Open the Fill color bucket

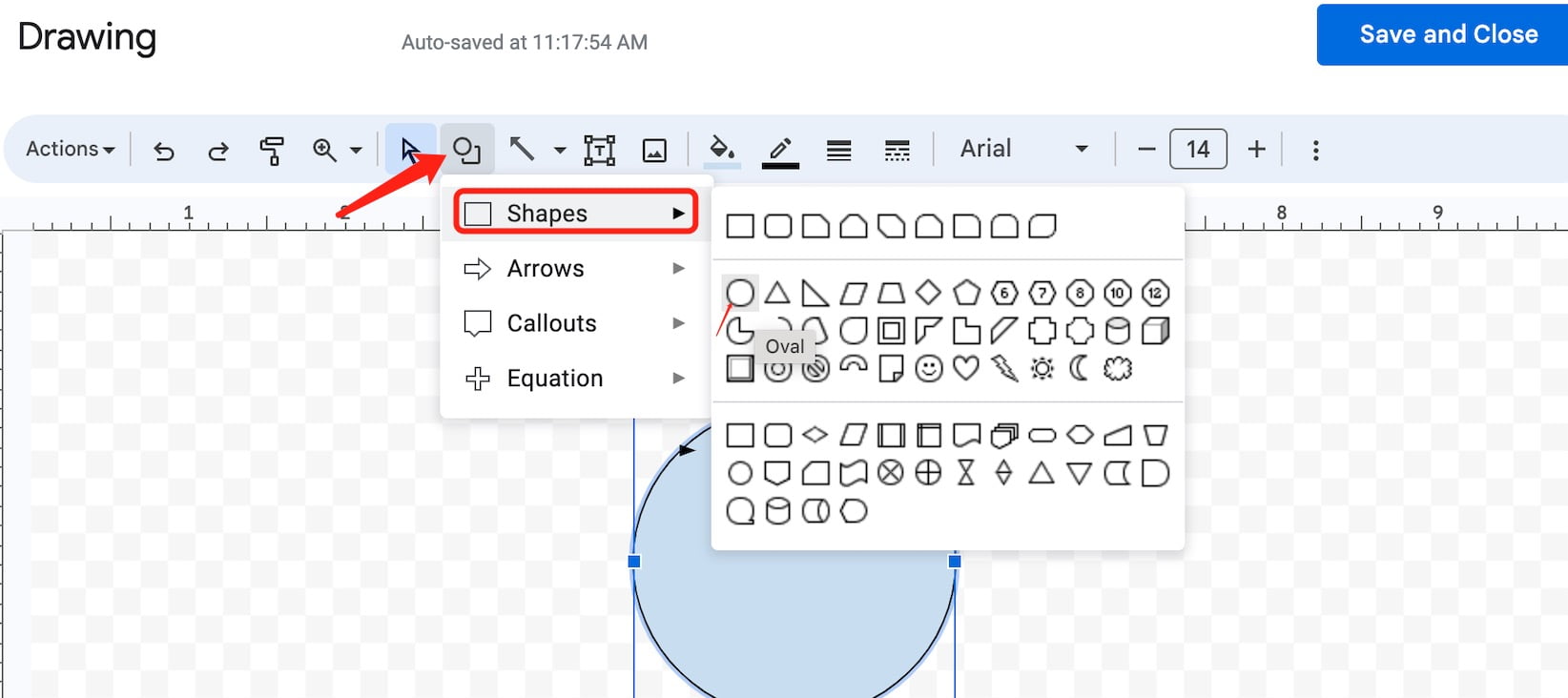[722, 149]
